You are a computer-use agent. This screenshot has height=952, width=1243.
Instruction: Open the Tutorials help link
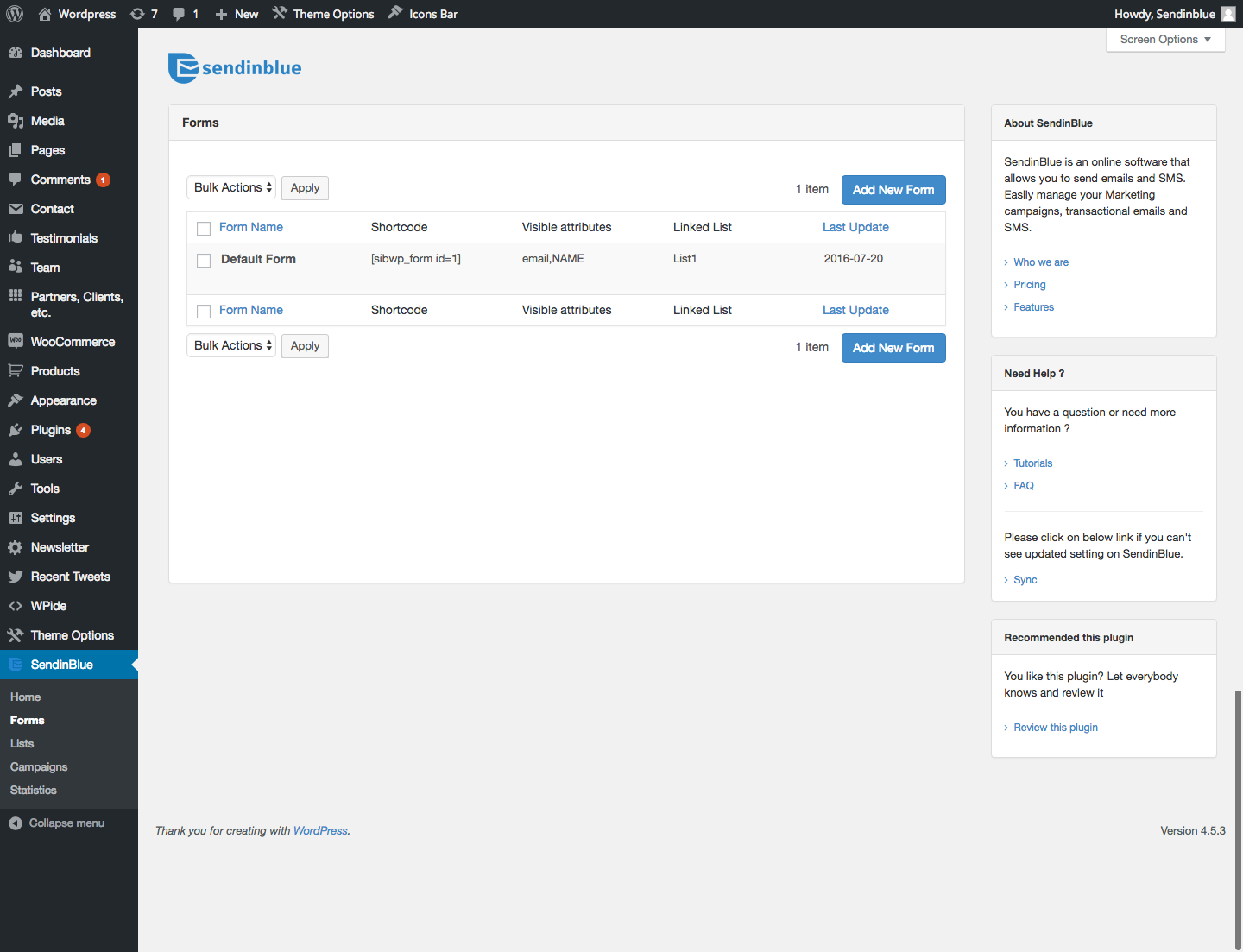(x=1033, y=463)
